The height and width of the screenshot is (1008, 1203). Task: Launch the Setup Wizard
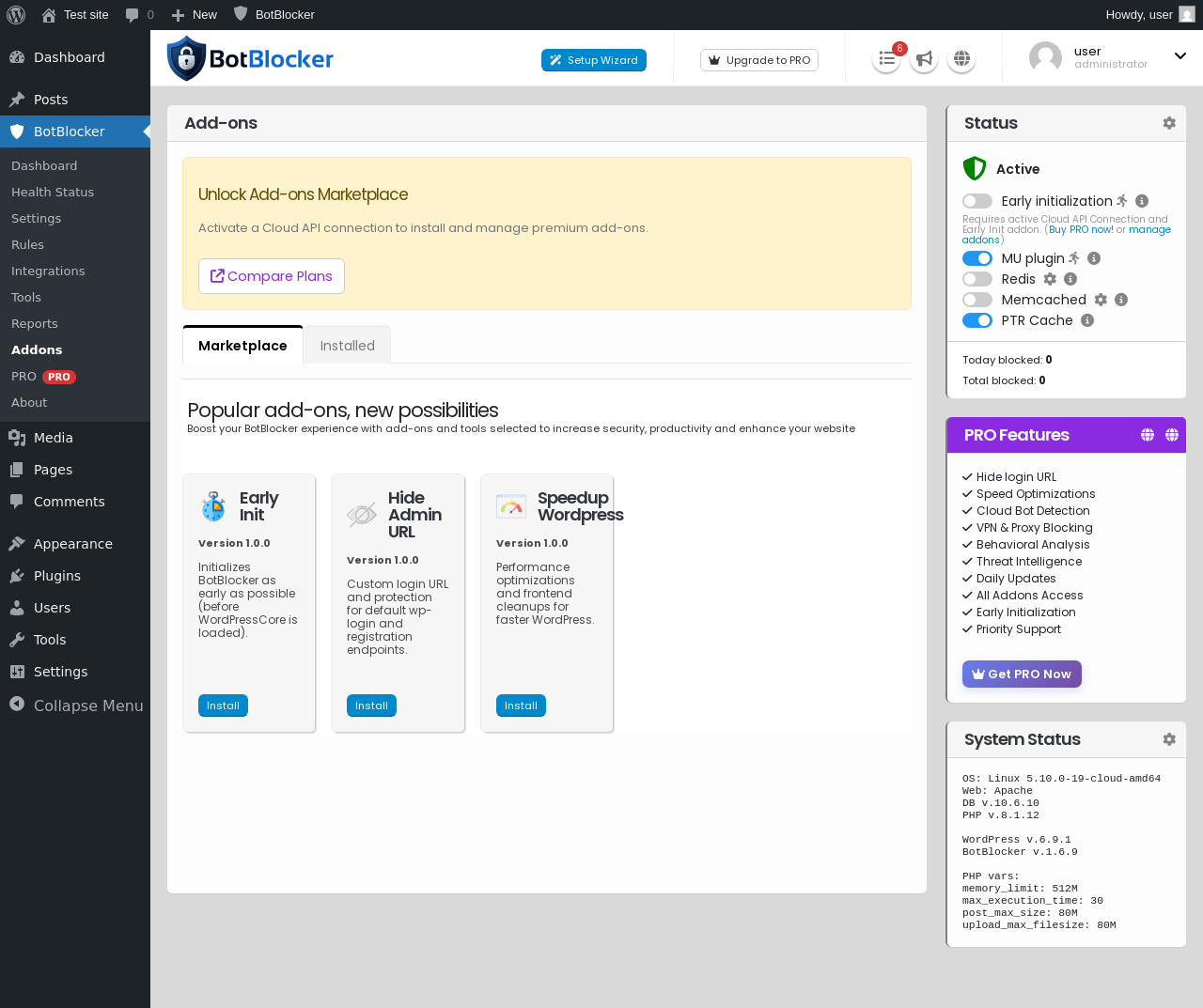tap(594, 60)
